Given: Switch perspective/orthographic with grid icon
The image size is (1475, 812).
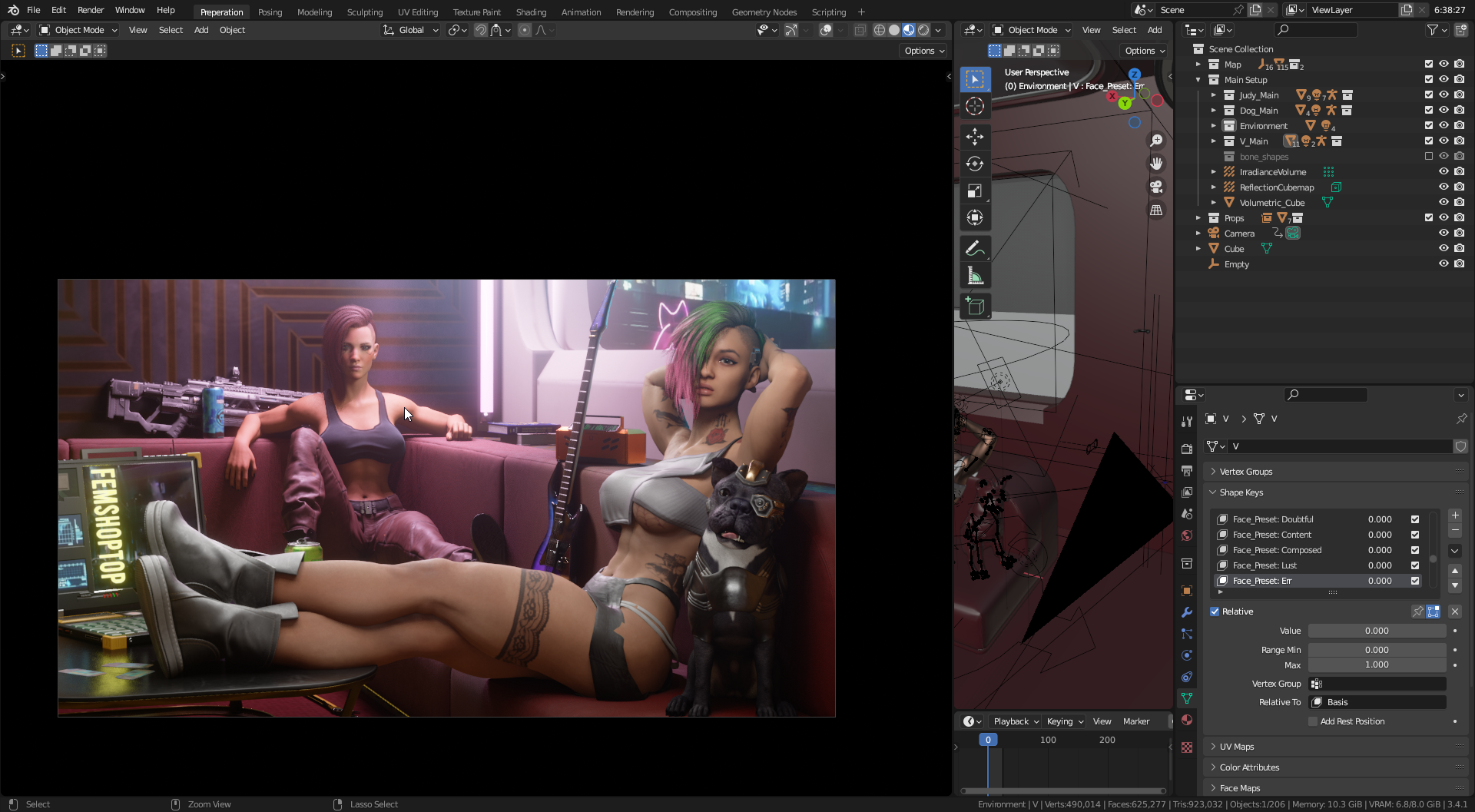Looking at the screenshot, I should [x=1156, y=210].
